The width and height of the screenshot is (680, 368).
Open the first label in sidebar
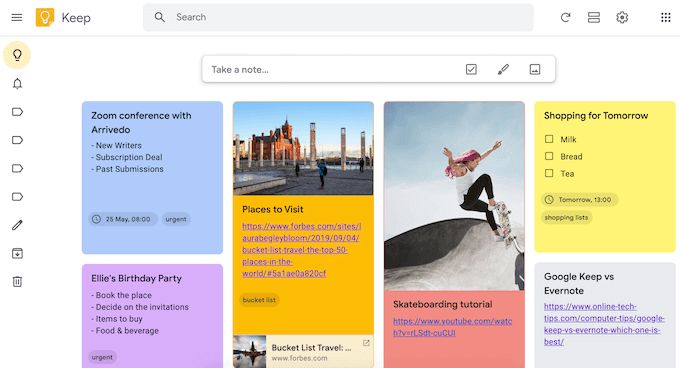(17, 112)
